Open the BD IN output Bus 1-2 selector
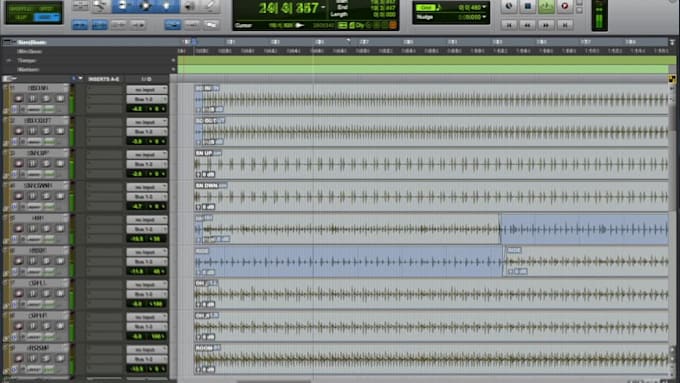The image size is (680, 383). 147,99
